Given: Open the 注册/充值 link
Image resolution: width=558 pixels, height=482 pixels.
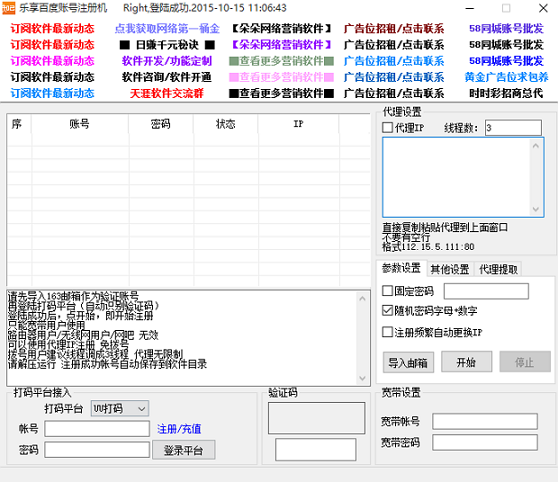Looking at the screenshot, I should (179, 429).
